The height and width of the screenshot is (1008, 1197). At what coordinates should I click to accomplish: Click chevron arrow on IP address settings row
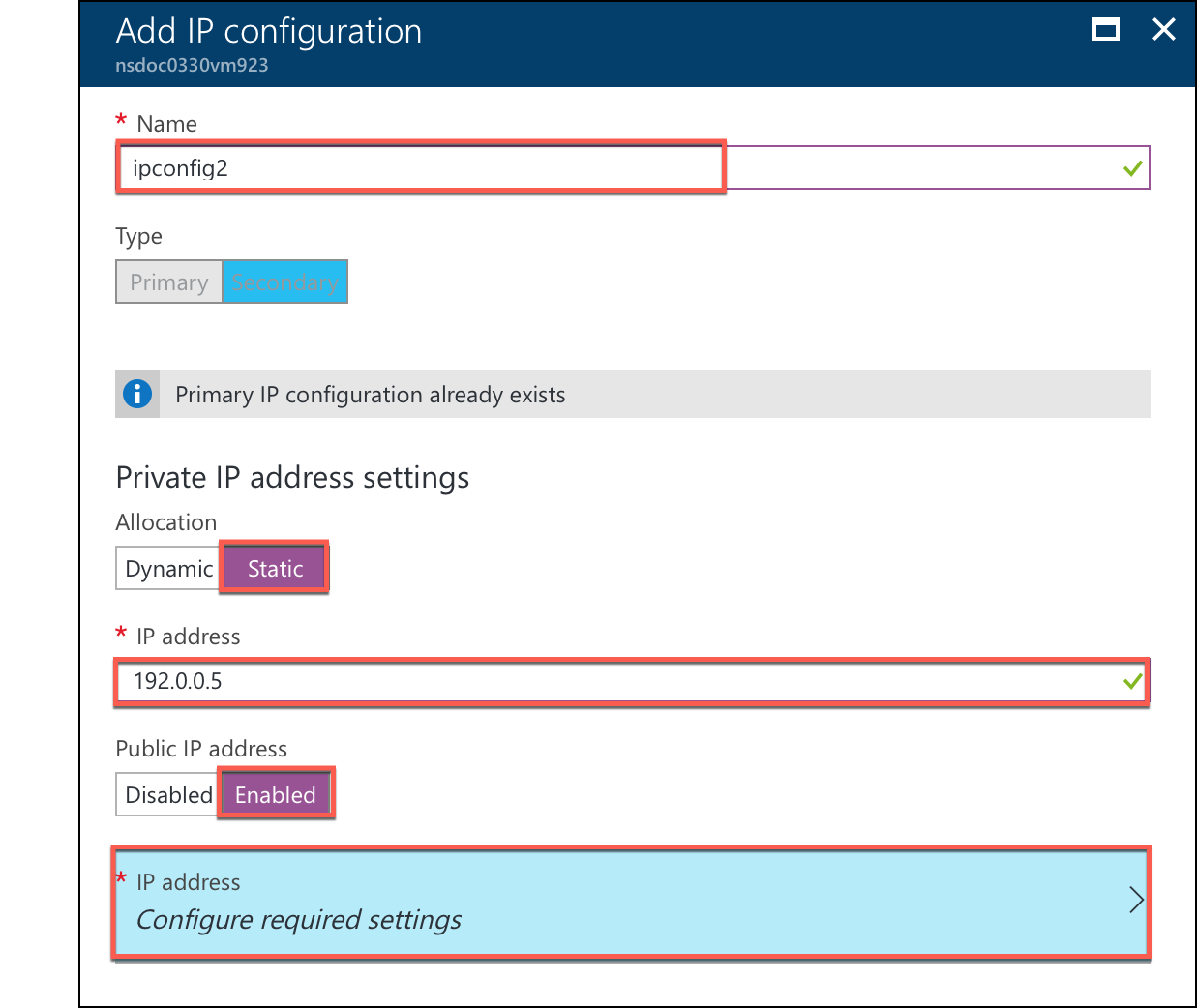click(x=1136, y=901)
